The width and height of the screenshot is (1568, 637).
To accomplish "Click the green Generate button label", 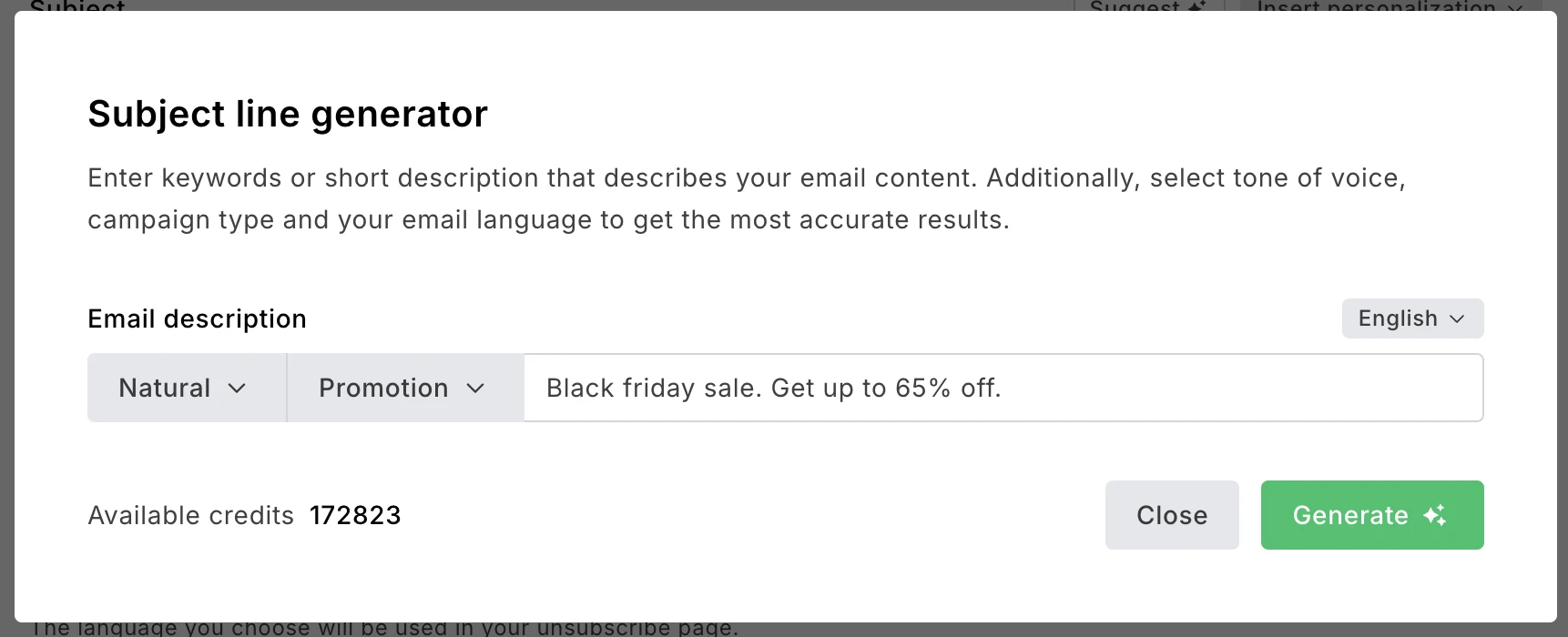I will click(x=1349, y=515).
